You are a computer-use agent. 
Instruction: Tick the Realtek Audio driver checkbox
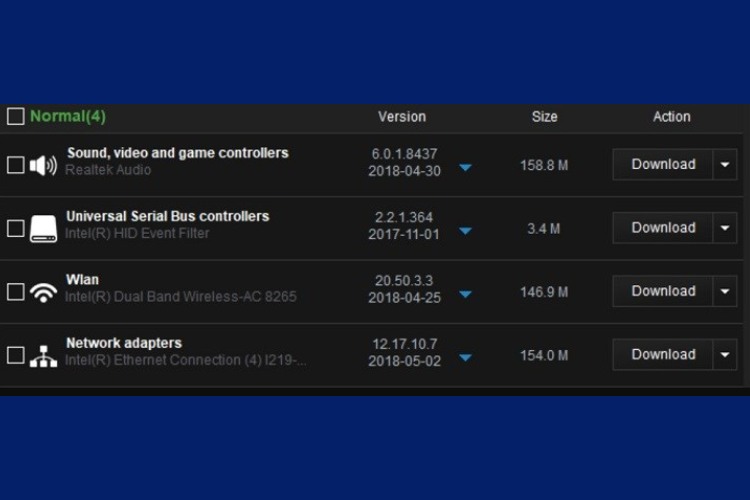click(x=15, y=165)
